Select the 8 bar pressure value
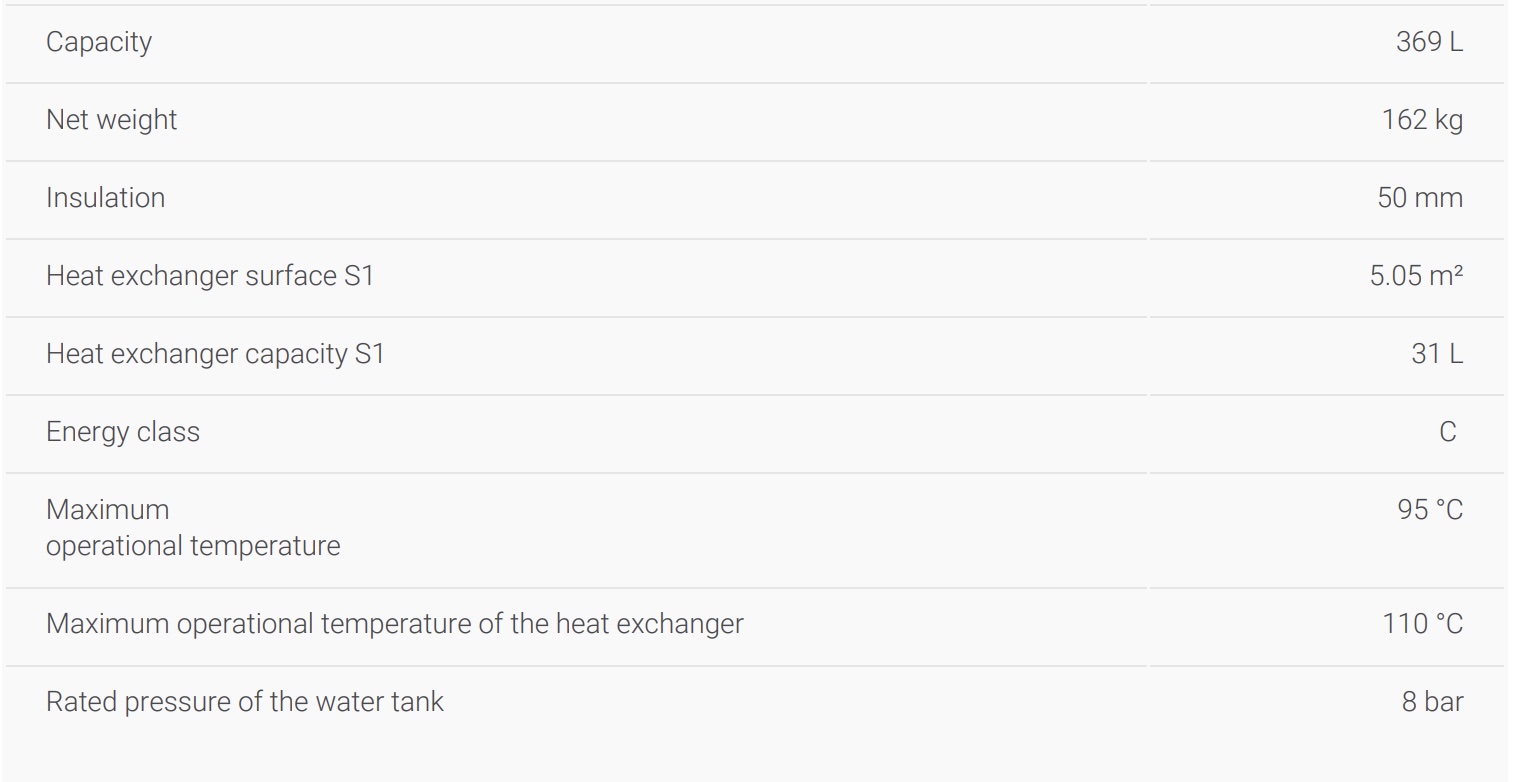The height and width of the screenshot is (782, 1534). (x=1432, y=702)
